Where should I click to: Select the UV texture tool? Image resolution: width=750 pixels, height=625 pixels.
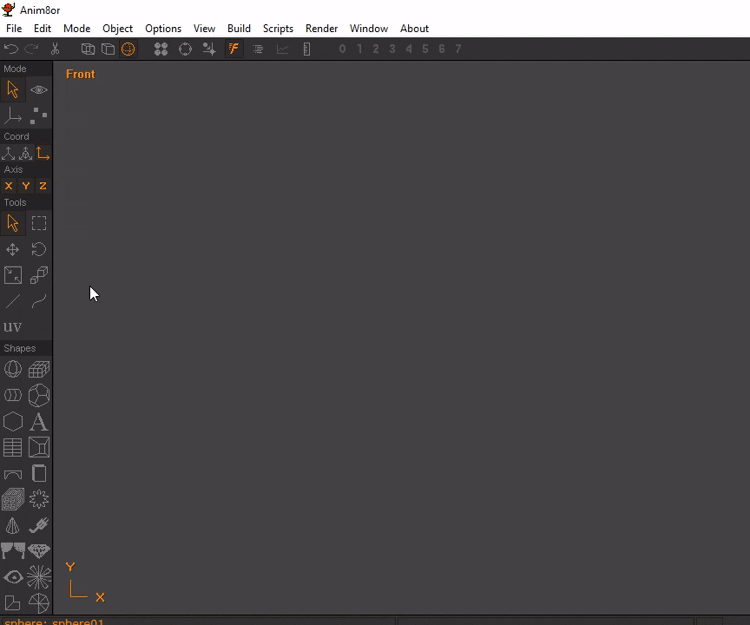click(x=12, y=327)
